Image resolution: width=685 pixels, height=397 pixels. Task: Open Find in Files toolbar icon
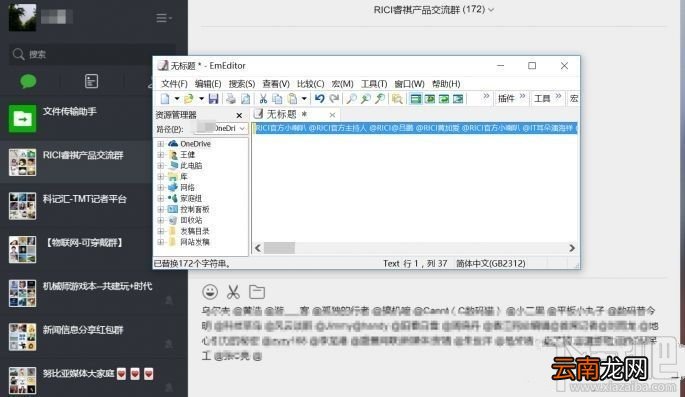pos(397,99)
